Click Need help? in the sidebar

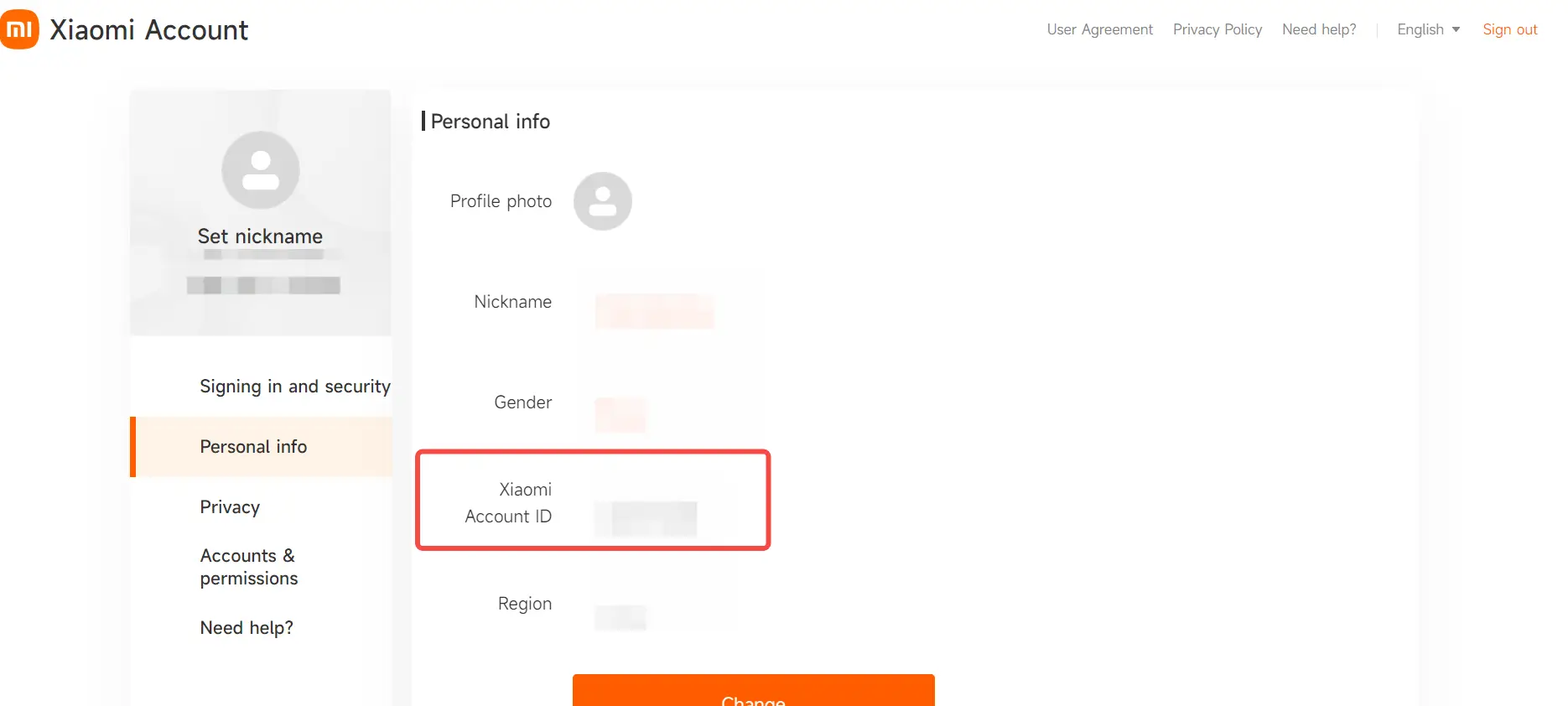pyautogui.click(x=246, y=627)
